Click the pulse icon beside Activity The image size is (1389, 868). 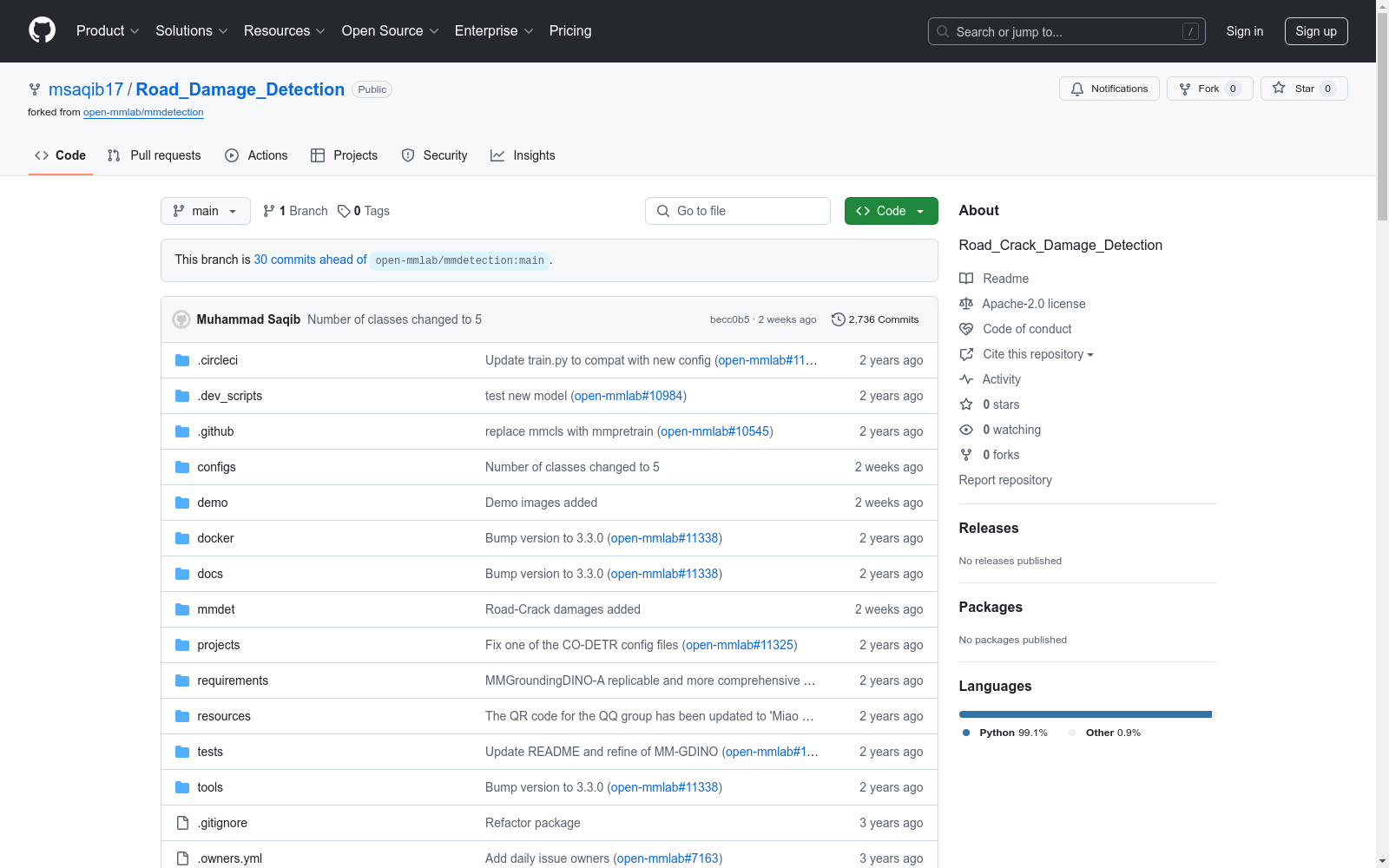(966, 379)
